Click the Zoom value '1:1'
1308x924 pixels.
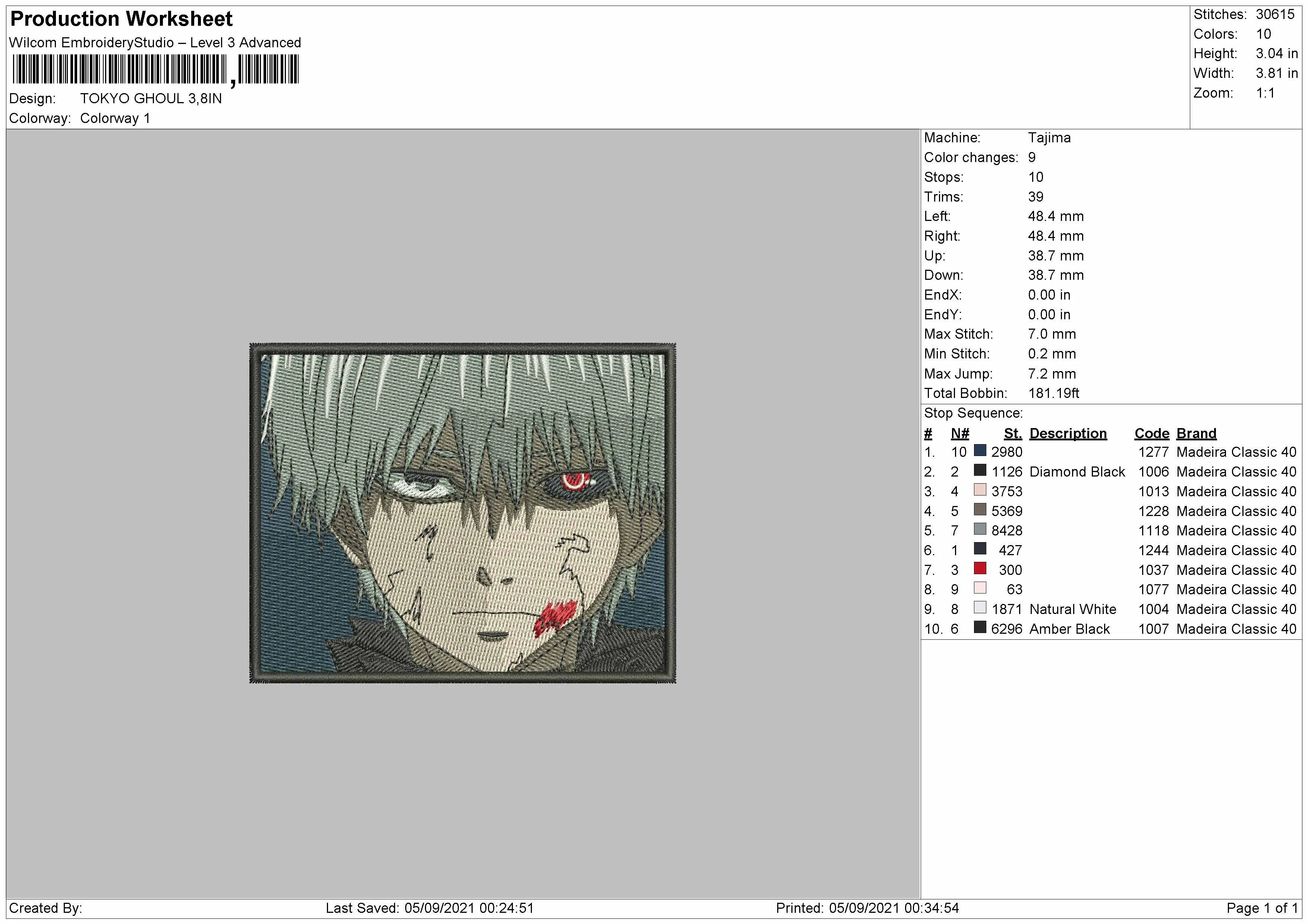1265,93
